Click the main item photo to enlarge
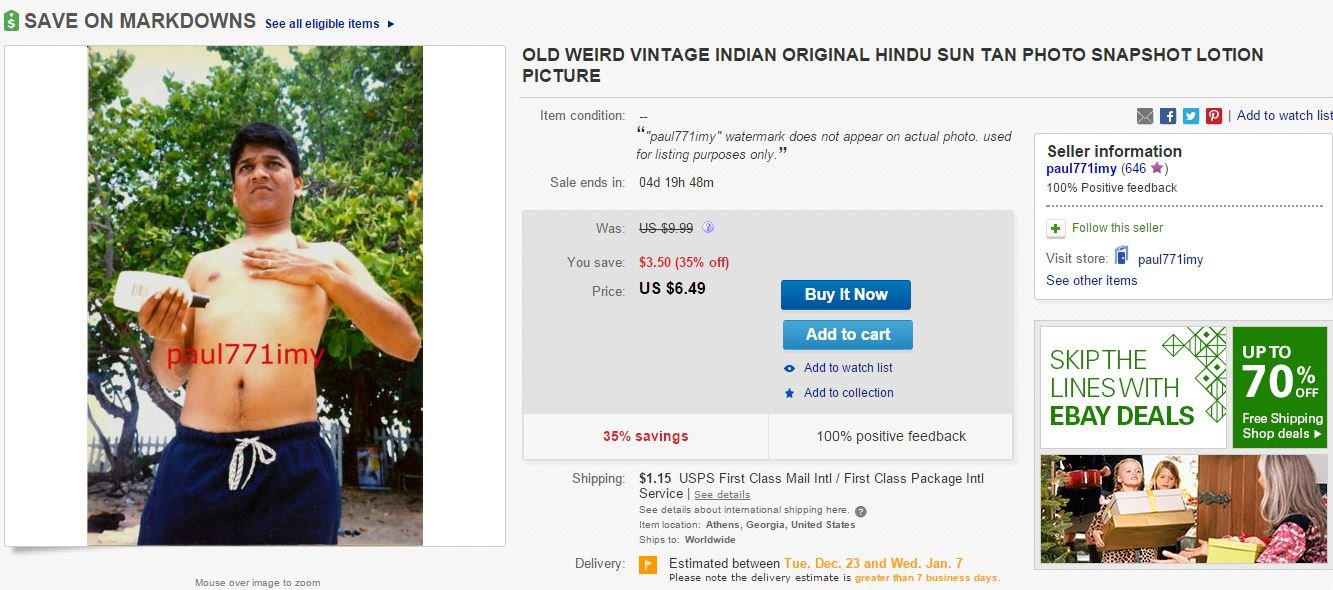Image resolution: width=1333 pixels, height=590 pixels. (x=255, y=296)
